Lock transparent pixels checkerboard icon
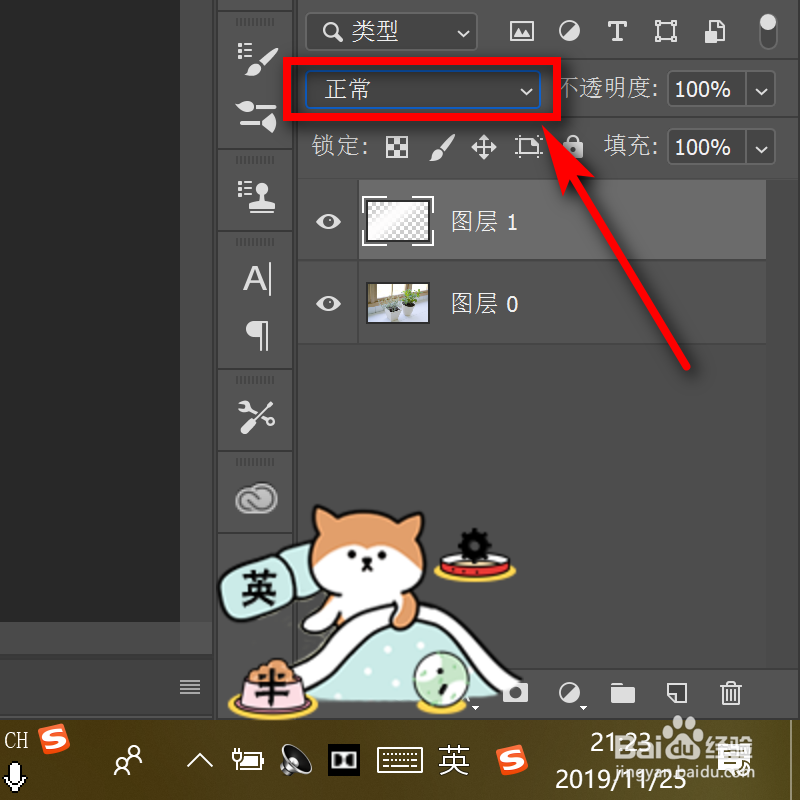 click(396, 147)
